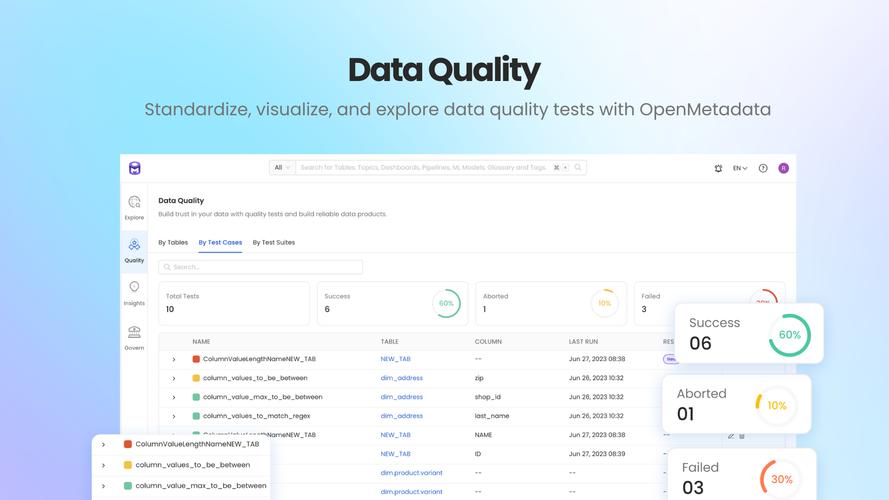This screenshot has height=500, width=889.
Task: Click the search magnifier icon in top bar
Action: click(578, 167)
